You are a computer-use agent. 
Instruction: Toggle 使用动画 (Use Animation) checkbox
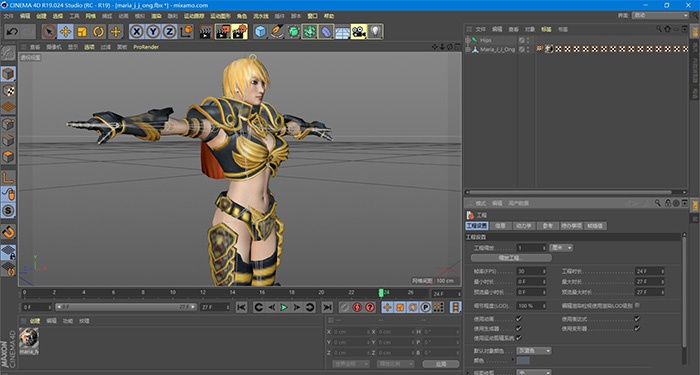click(519, 319)
